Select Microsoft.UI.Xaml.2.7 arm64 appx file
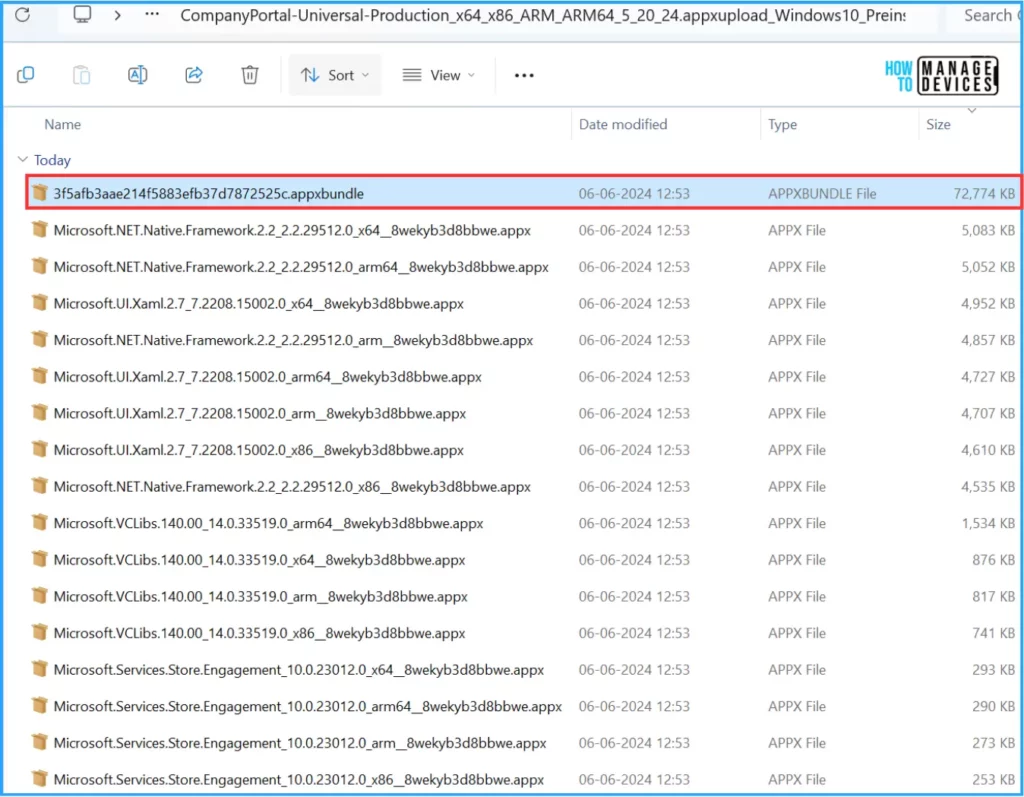Image resolution: width=1024 pixels, height=797 pixels. (523, 376)
